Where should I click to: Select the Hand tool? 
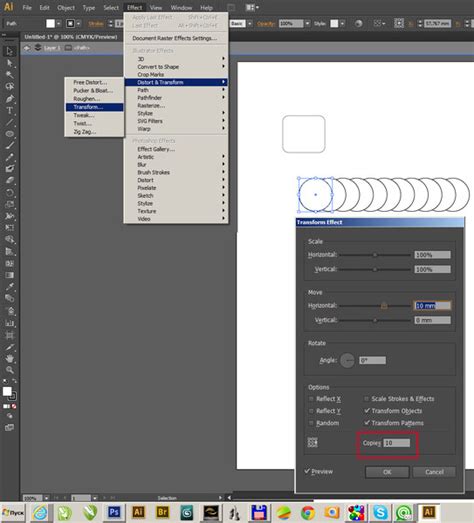10,359
